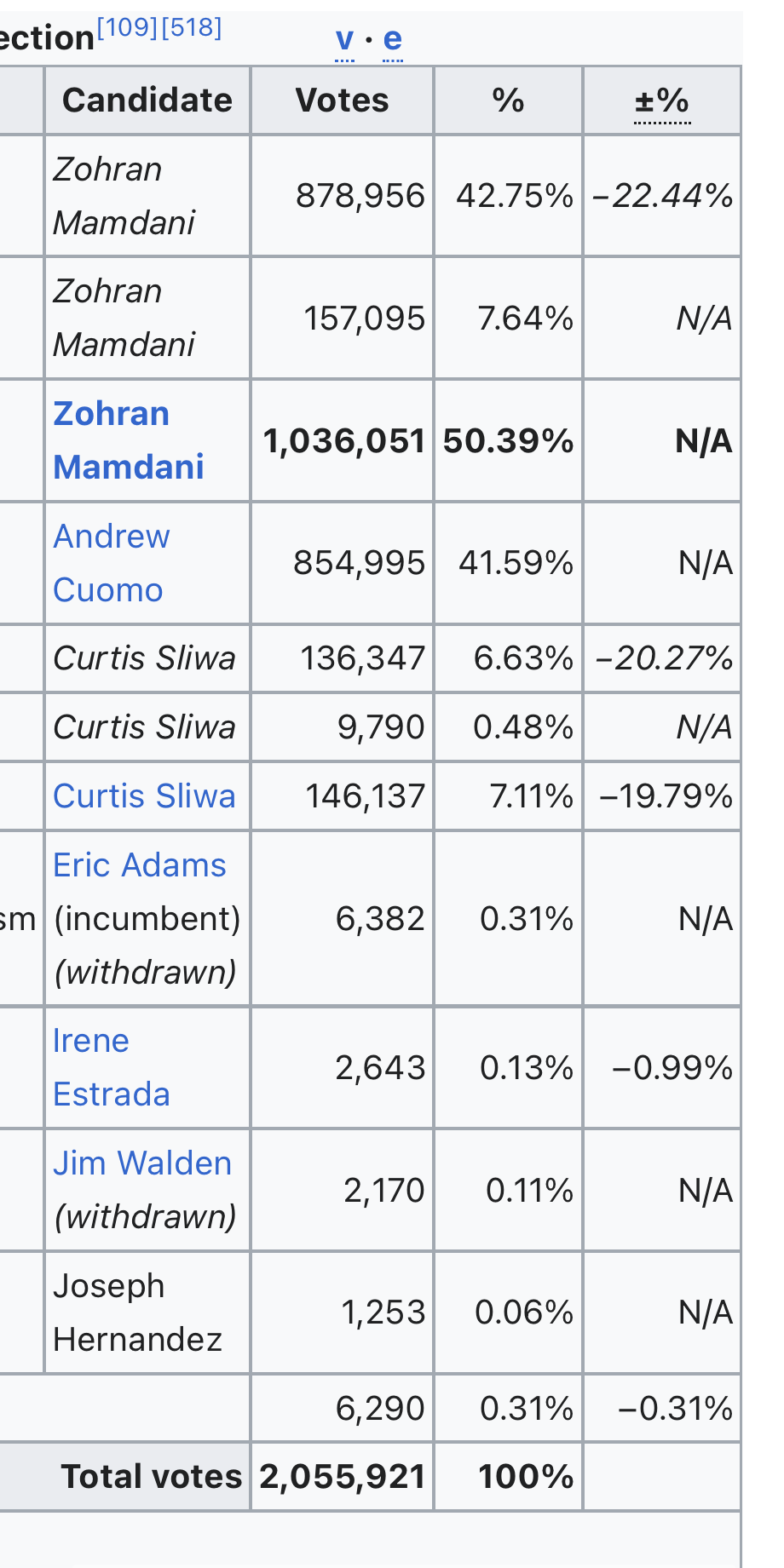
Task: Click the Joseph Hernandez candidate cell
Action: (x=136, y=1312)
